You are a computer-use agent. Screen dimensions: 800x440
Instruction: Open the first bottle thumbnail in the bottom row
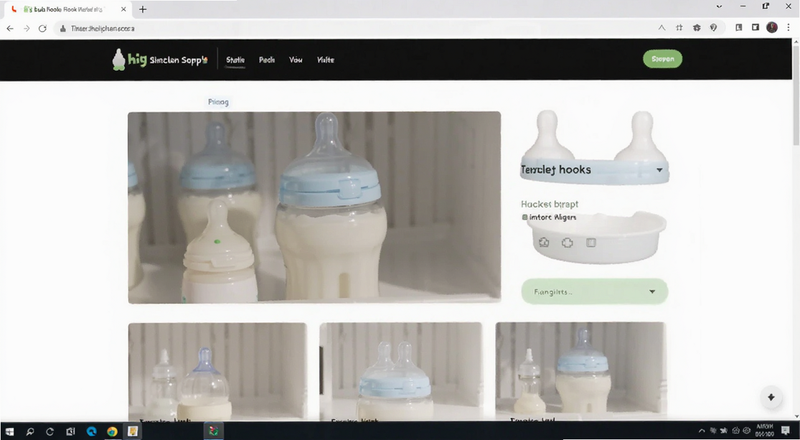[x=217, y=371]
